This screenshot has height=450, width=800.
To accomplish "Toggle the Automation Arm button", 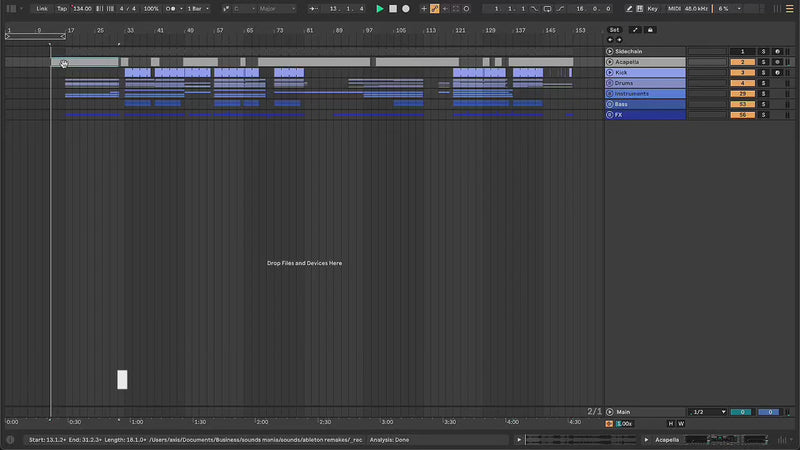I will (435, 8).
